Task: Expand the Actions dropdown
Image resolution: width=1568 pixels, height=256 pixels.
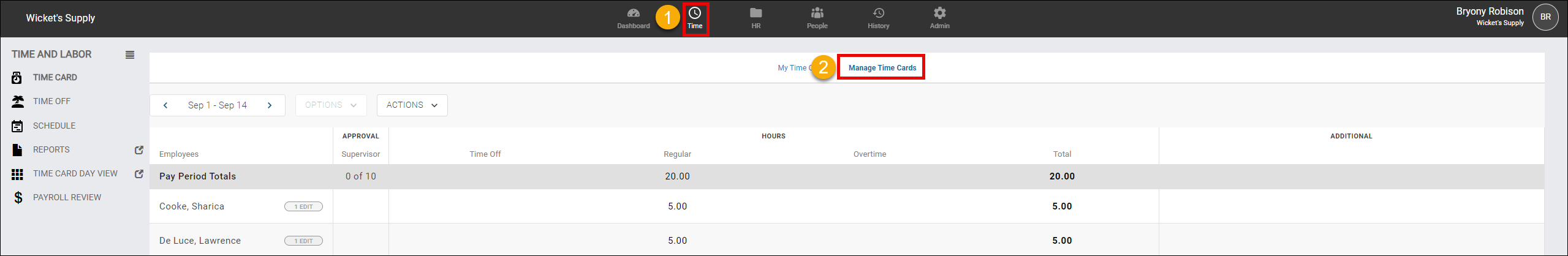Action: (412, 105)
